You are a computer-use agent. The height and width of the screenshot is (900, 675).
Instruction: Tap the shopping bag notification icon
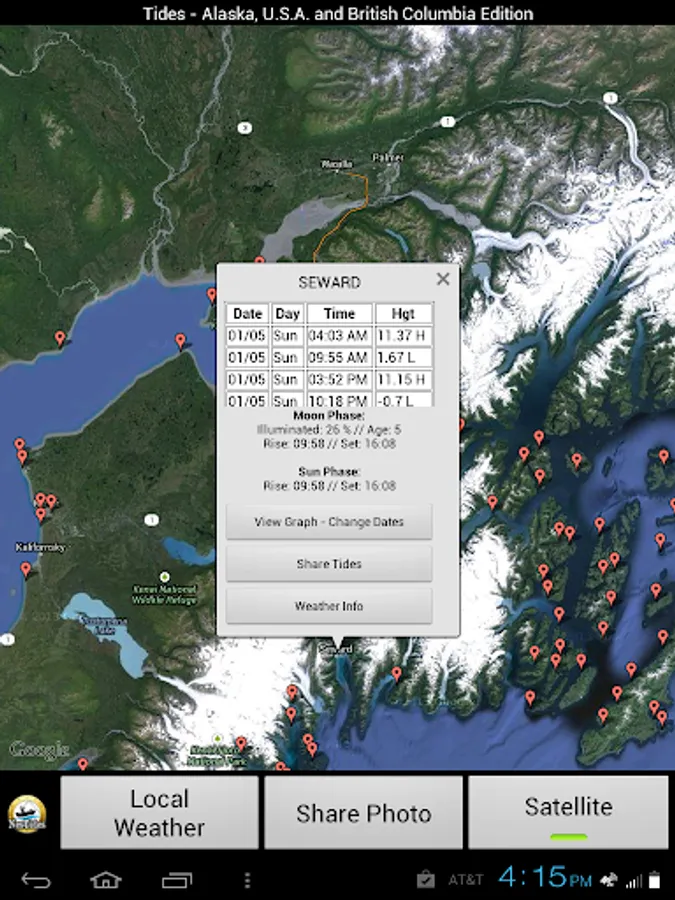click(x=425, y=879)
